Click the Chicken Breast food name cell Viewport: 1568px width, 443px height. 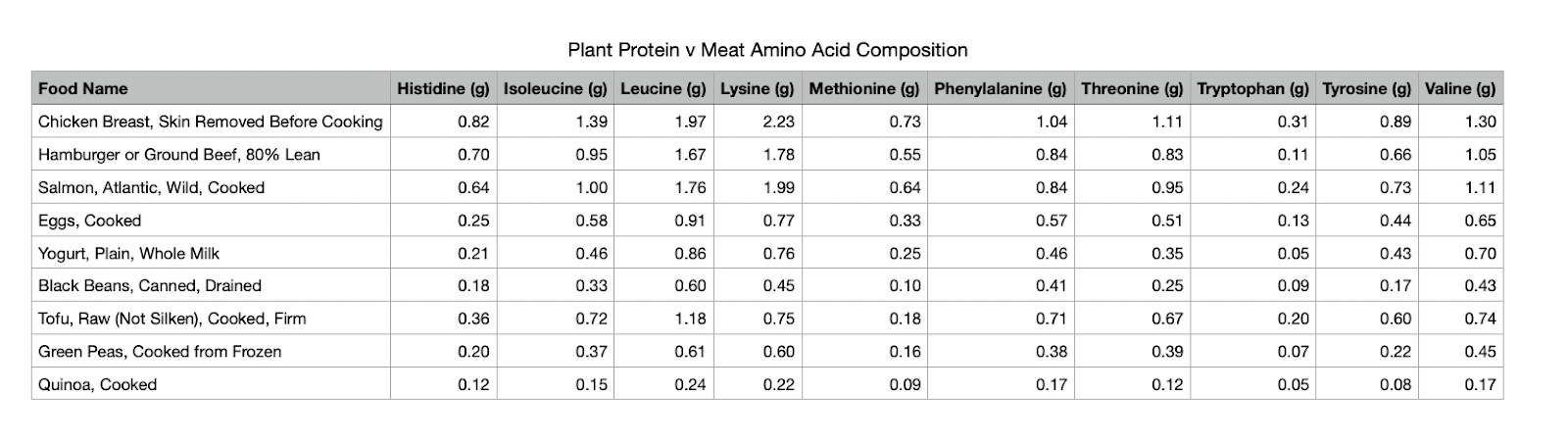211,122
